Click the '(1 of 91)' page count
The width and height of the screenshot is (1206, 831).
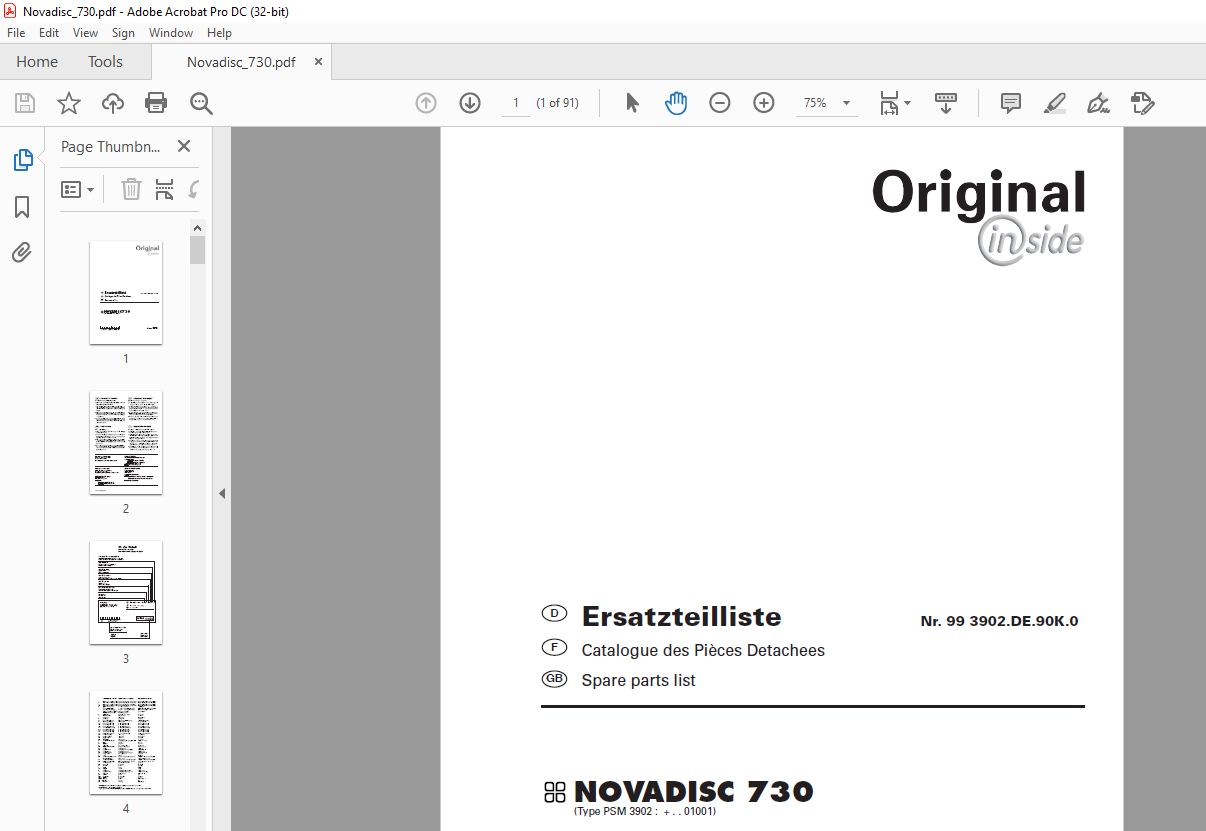557,103
